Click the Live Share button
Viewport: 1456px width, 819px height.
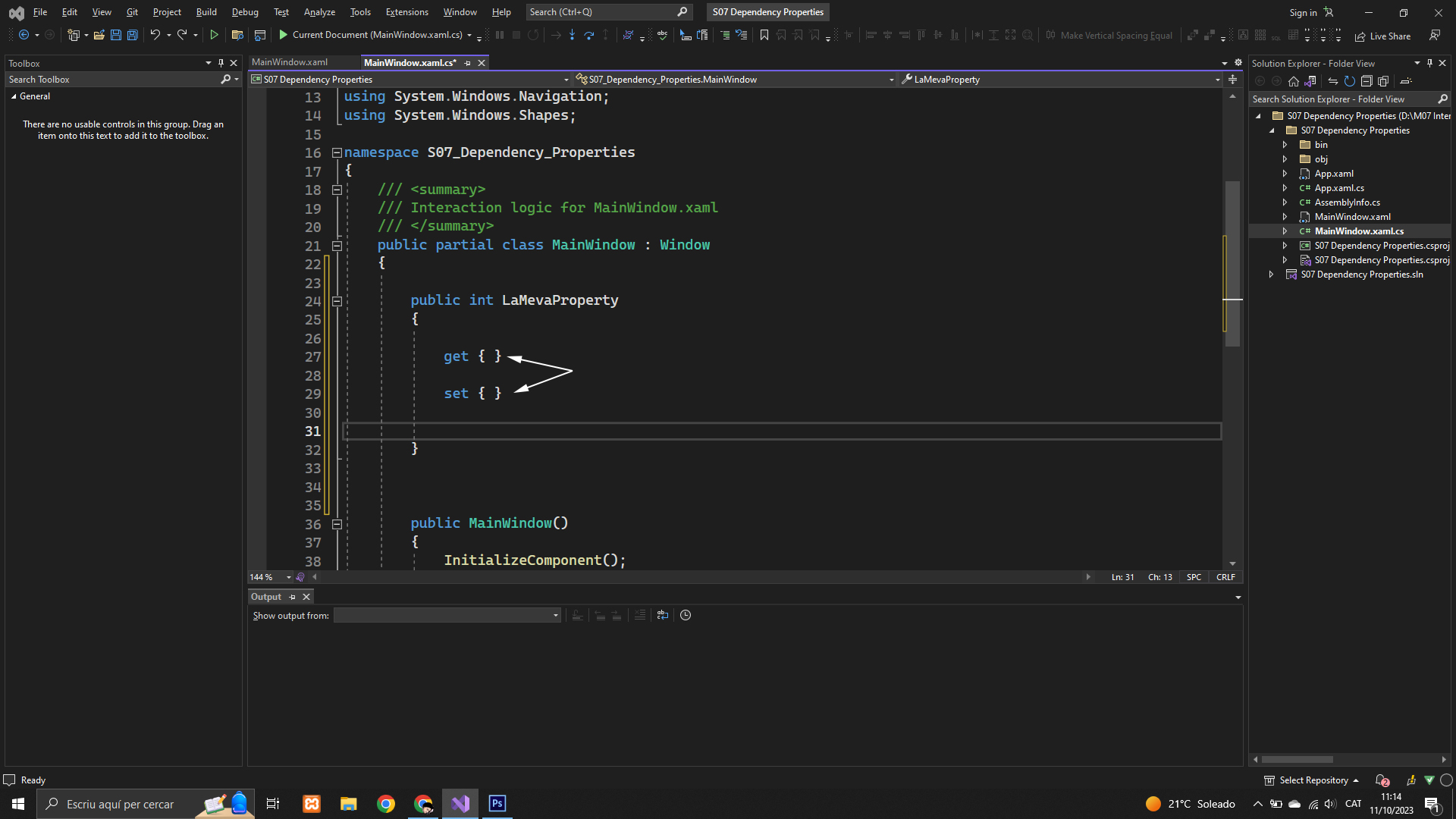(1382, 36)
